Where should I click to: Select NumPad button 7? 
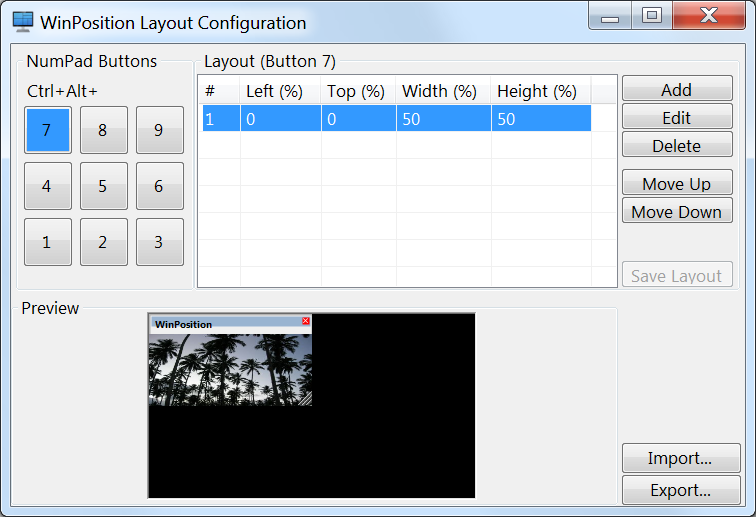coord(48,130)
